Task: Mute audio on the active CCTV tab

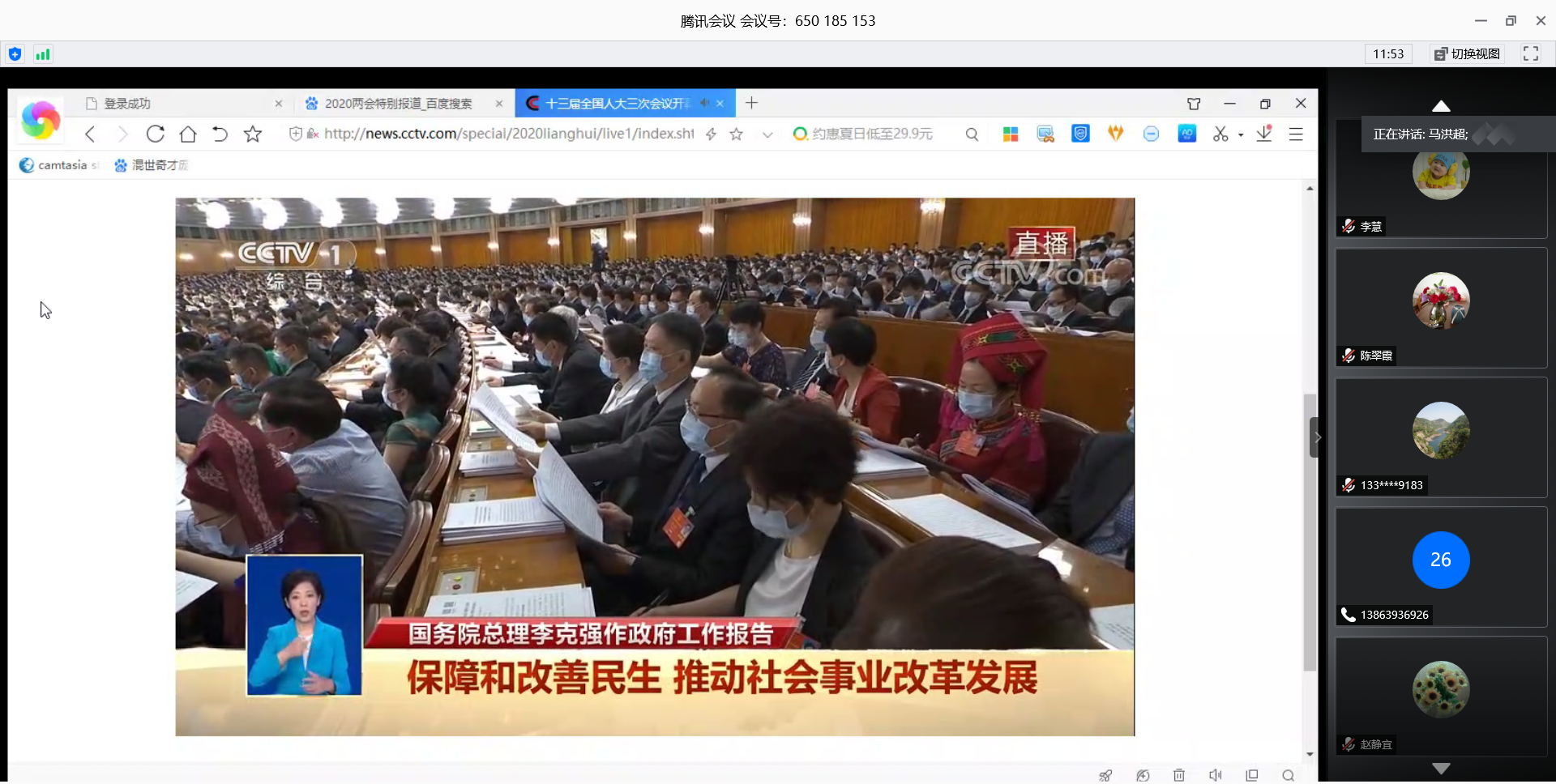Action: 704,104
